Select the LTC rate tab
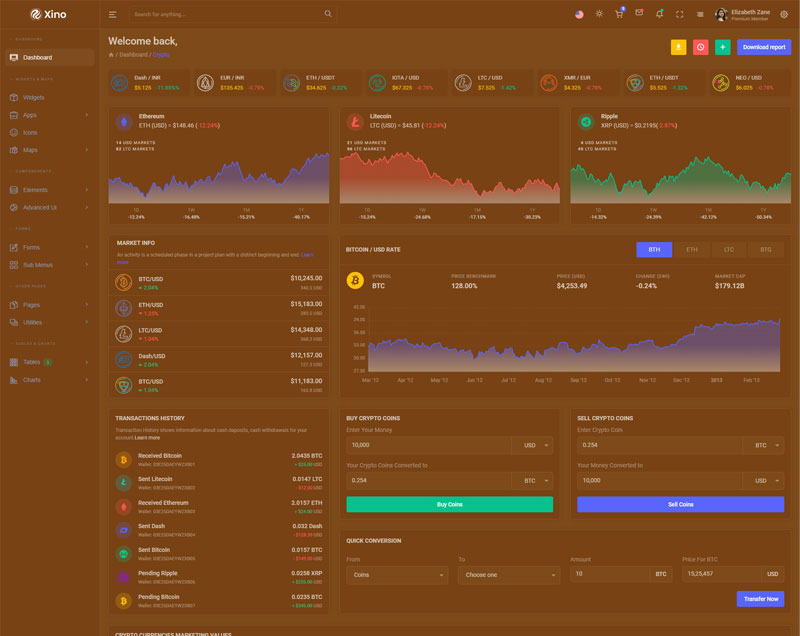The width and height of the screenshot is (800, 636). point(729,249)
